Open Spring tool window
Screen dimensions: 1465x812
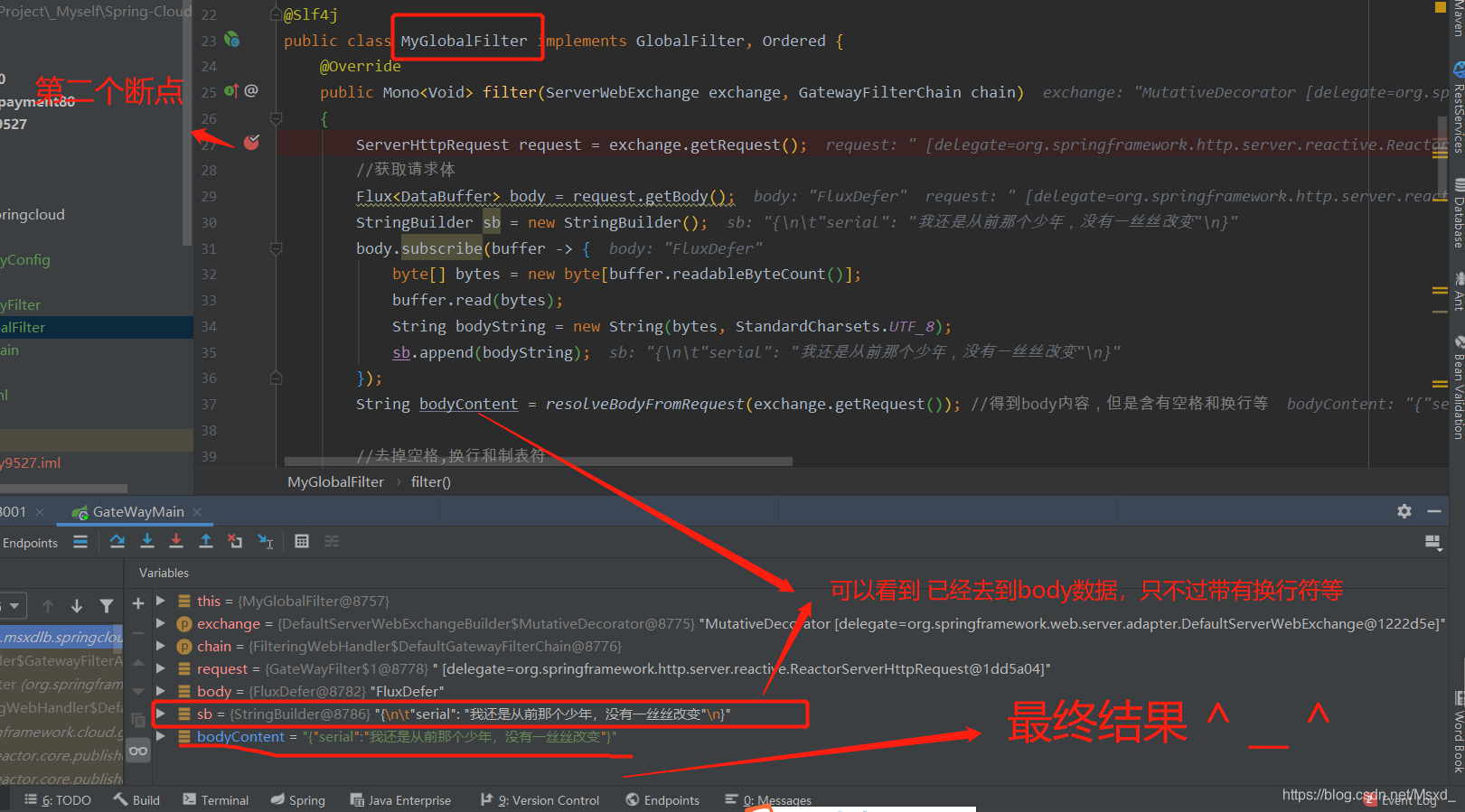click(297, 800)
